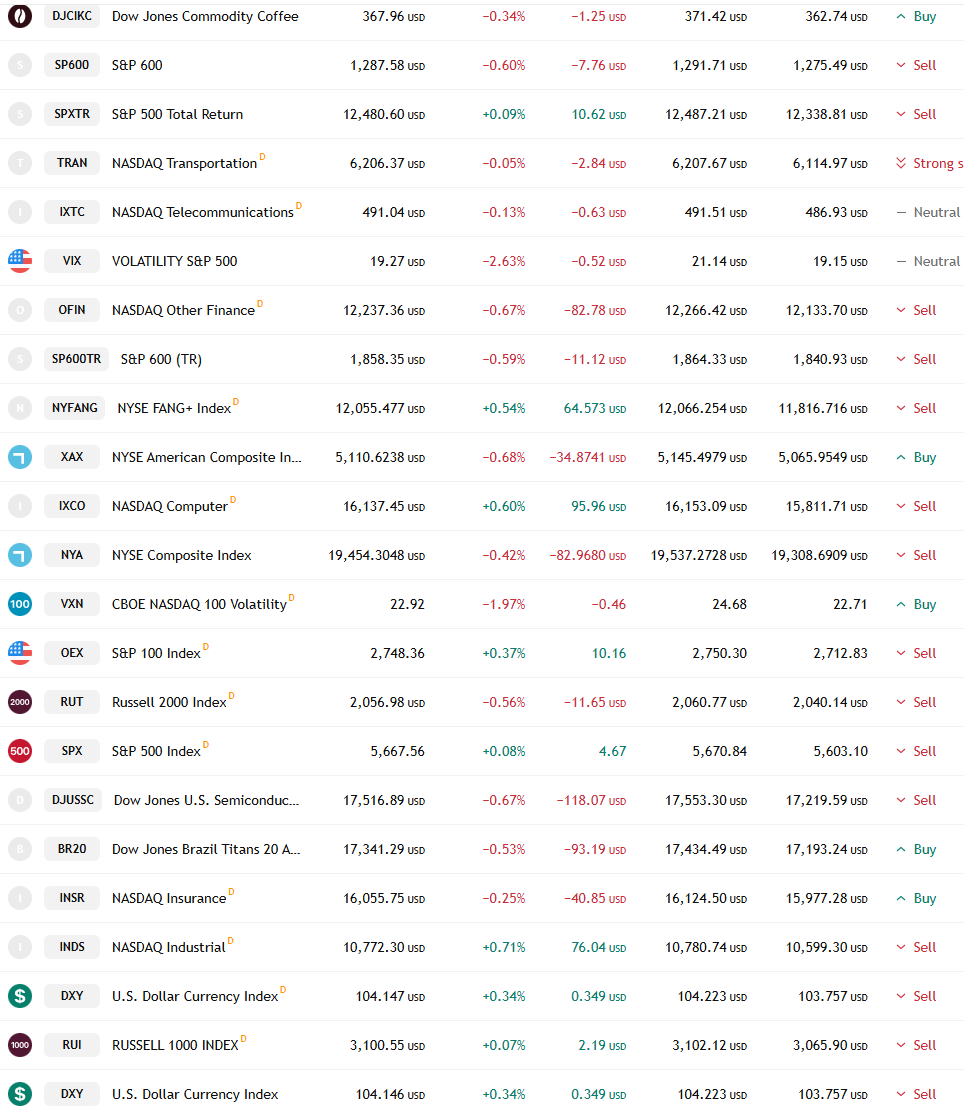Click VXN price value 22.92
The width and height of the screenshot is (964, 1109).
point(407,605)
